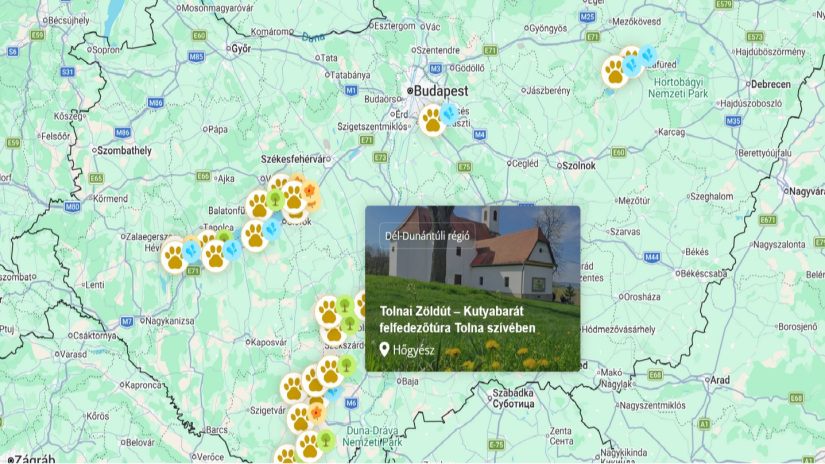The width and height of the screenshot is (825, 464).
Task: Open the blue footprint marker above the M6 sign
Action: coord(333,392)
